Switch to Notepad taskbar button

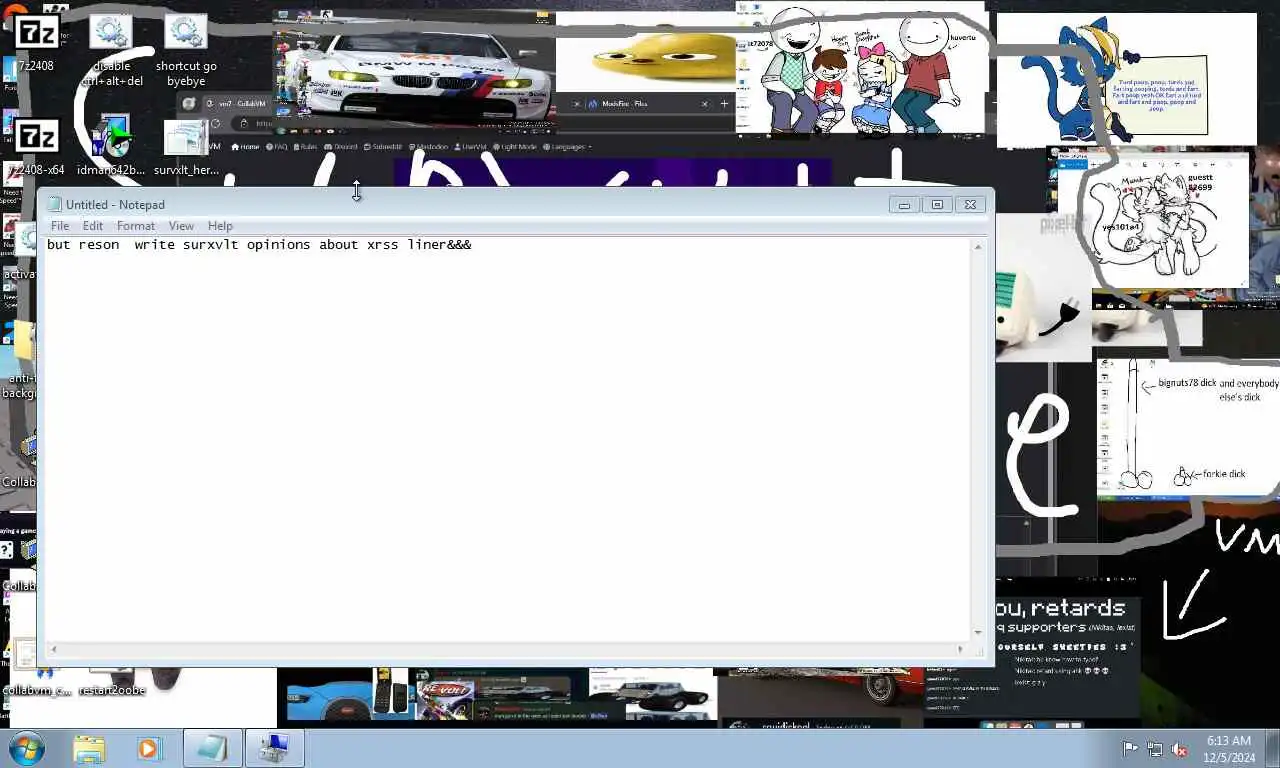tap(212, 748)
